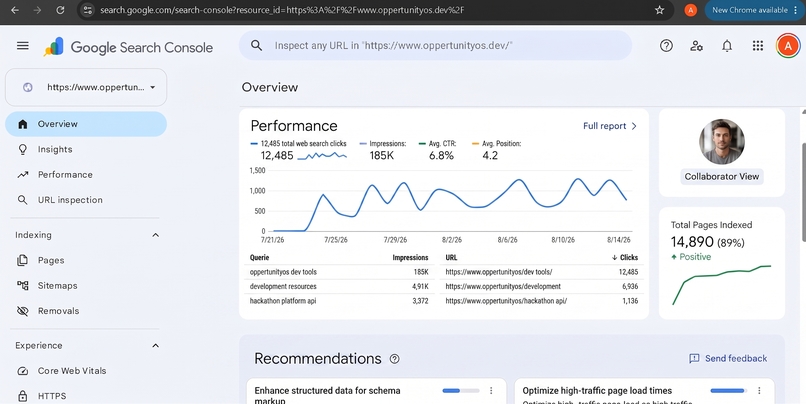The width and height of the screenshot is (806, 404).
Task: Click the Google Search Console logo
Action: (128, 47)
